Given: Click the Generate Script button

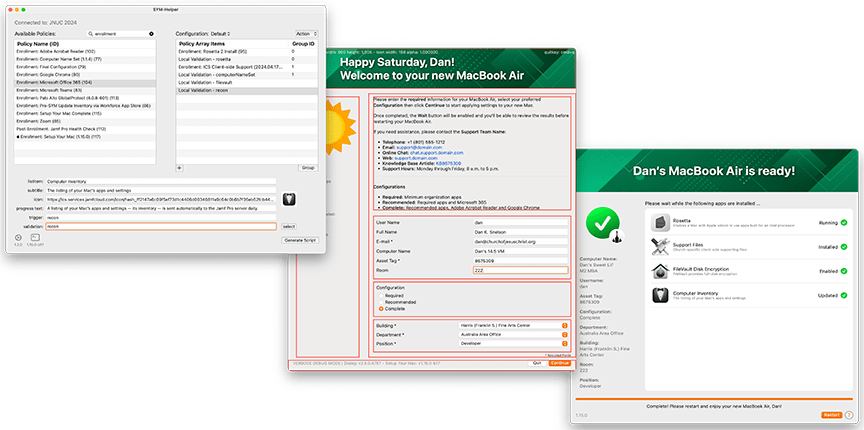Looking at the screenshot, I should [300, 240].
